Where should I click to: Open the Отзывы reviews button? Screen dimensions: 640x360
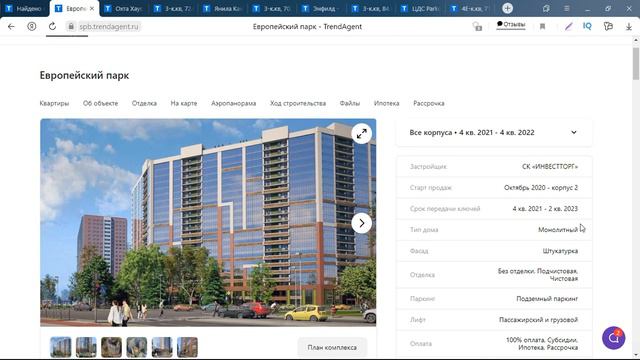[x=511, y=25]
